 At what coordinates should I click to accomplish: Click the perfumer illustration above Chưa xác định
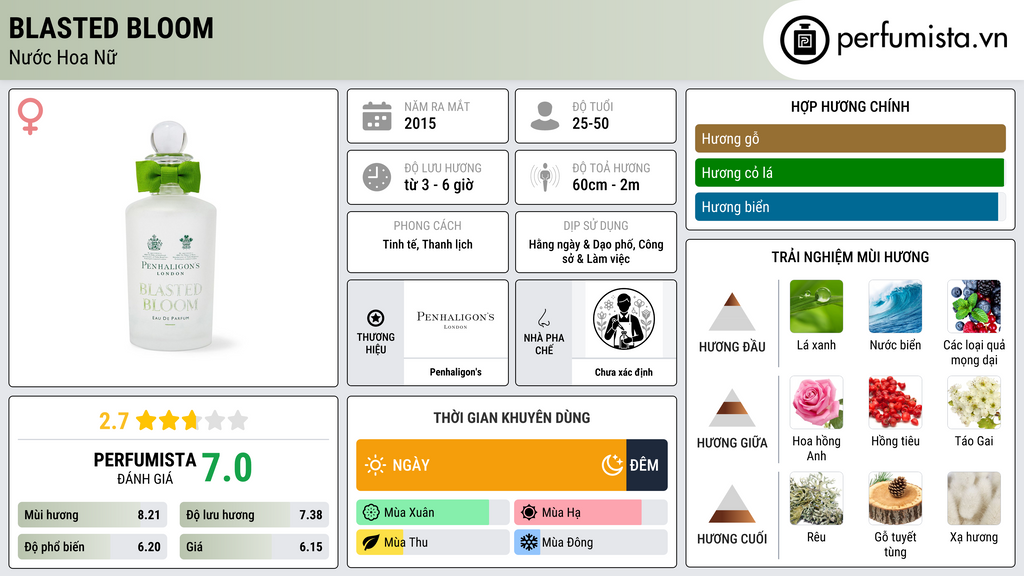624,319
